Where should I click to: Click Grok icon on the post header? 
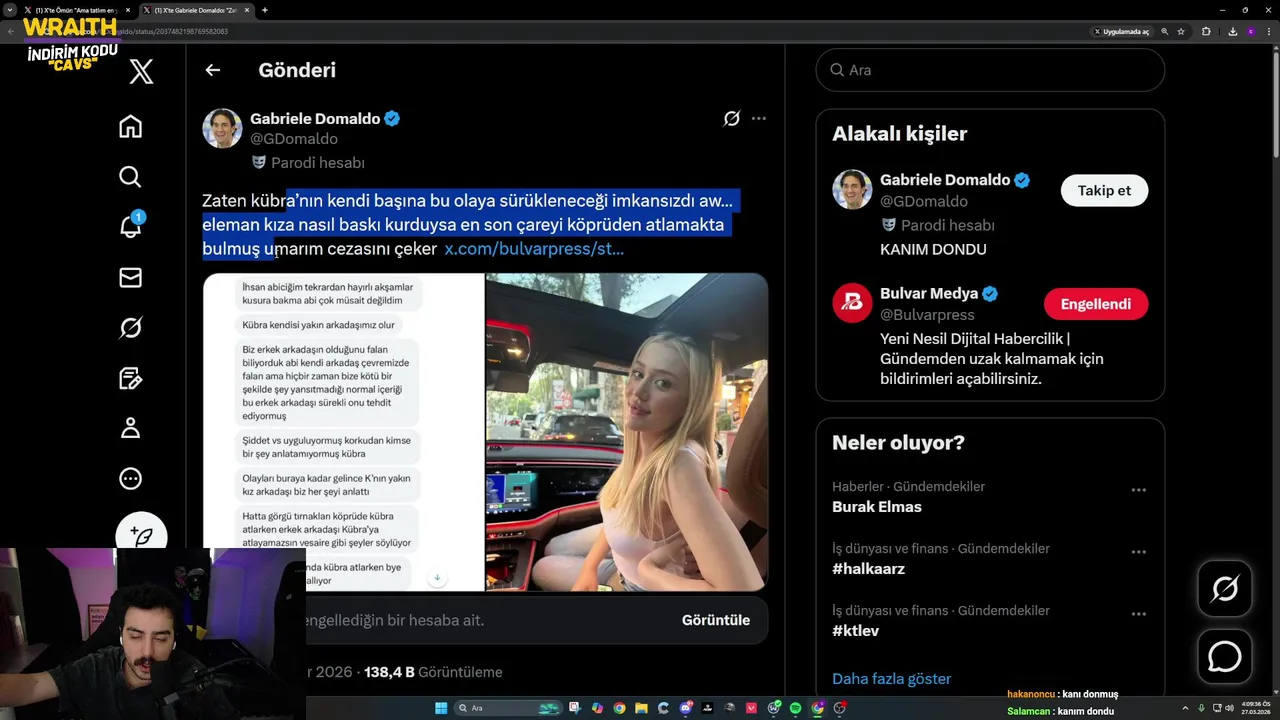coord(732,118)
